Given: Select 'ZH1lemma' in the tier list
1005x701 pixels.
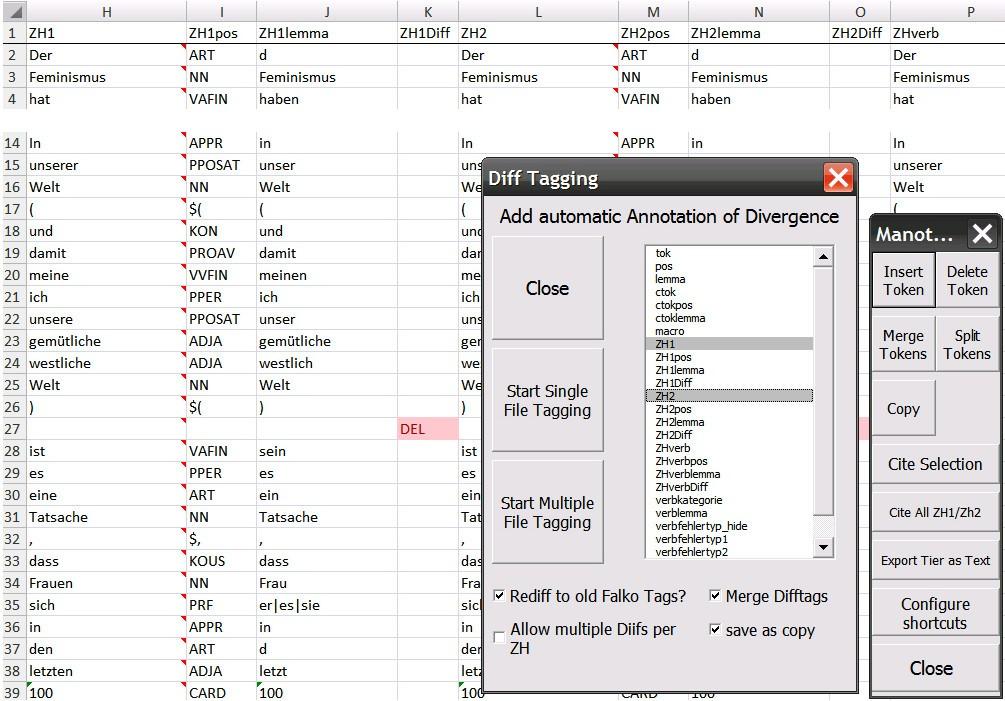Looking at the screenshot, I should 729,370.
